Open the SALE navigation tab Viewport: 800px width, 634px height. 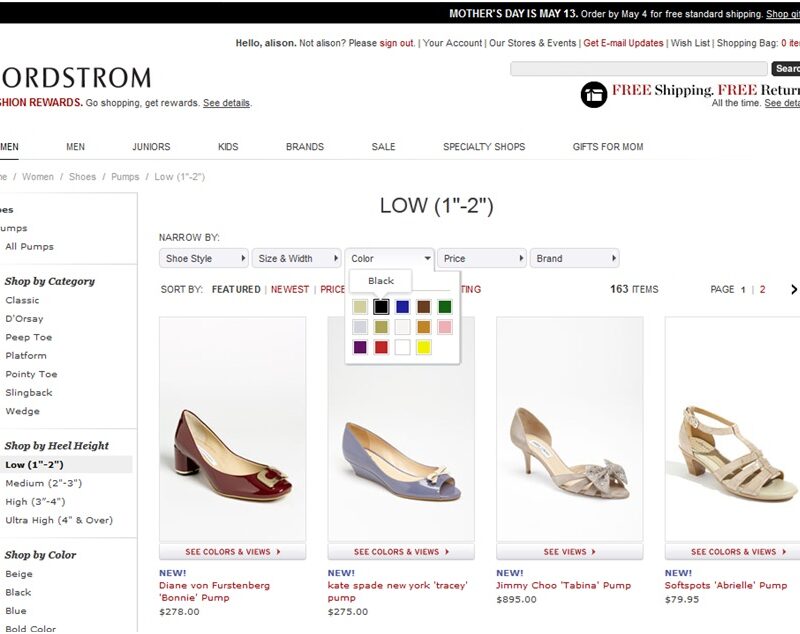tap(383, 147)
